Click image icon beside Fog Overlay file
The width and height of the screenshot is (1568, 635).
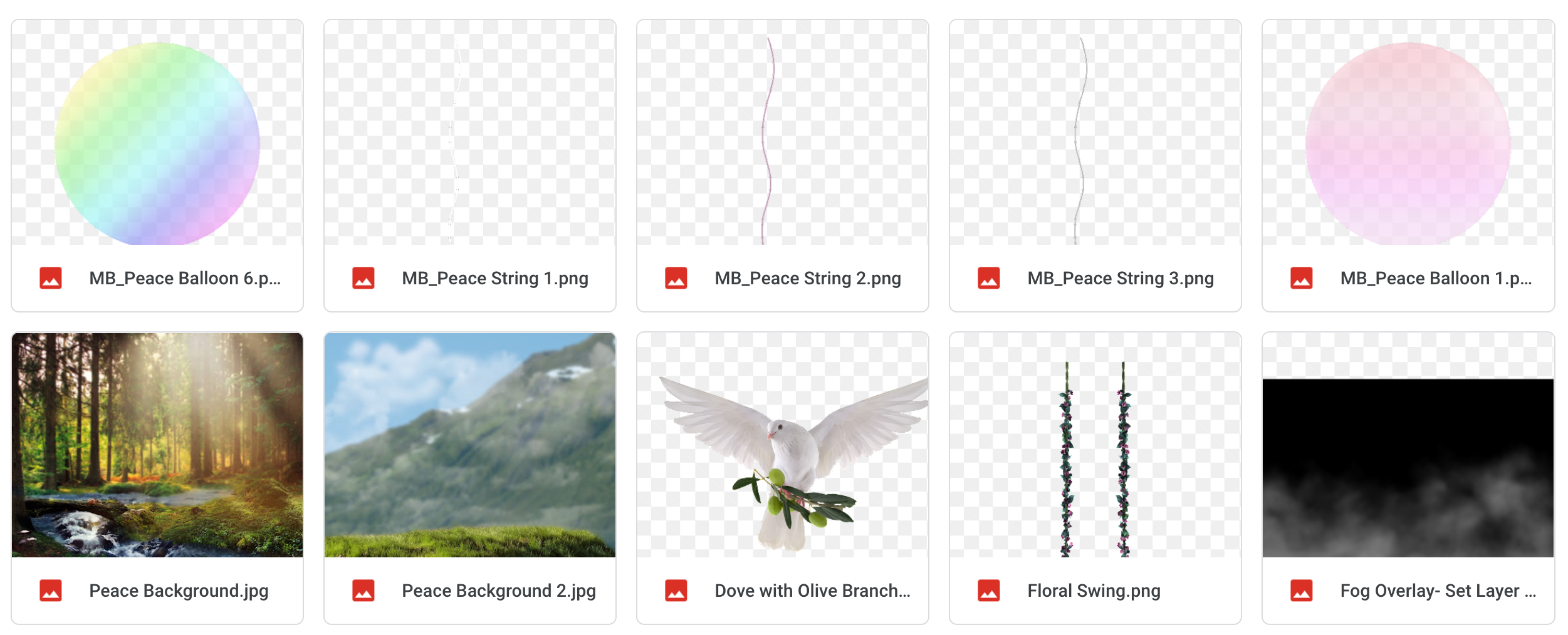coord(1302,591)
